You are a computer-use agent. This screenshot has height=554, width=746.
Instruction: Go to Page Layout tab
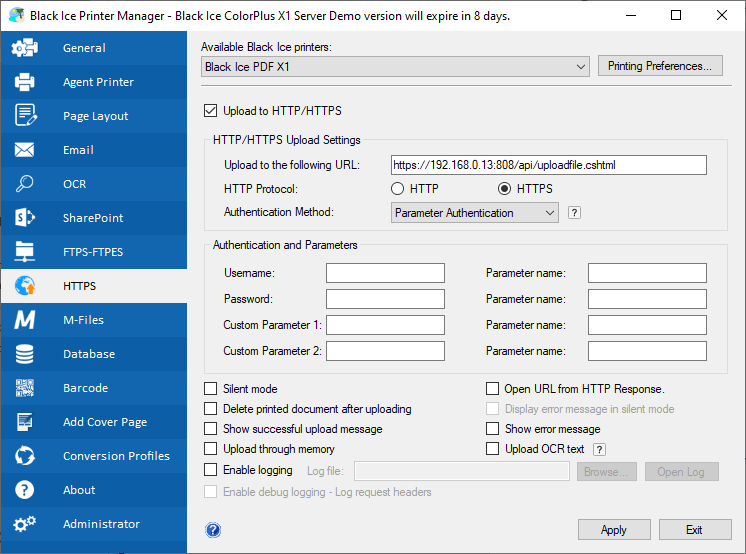(94, 116)
